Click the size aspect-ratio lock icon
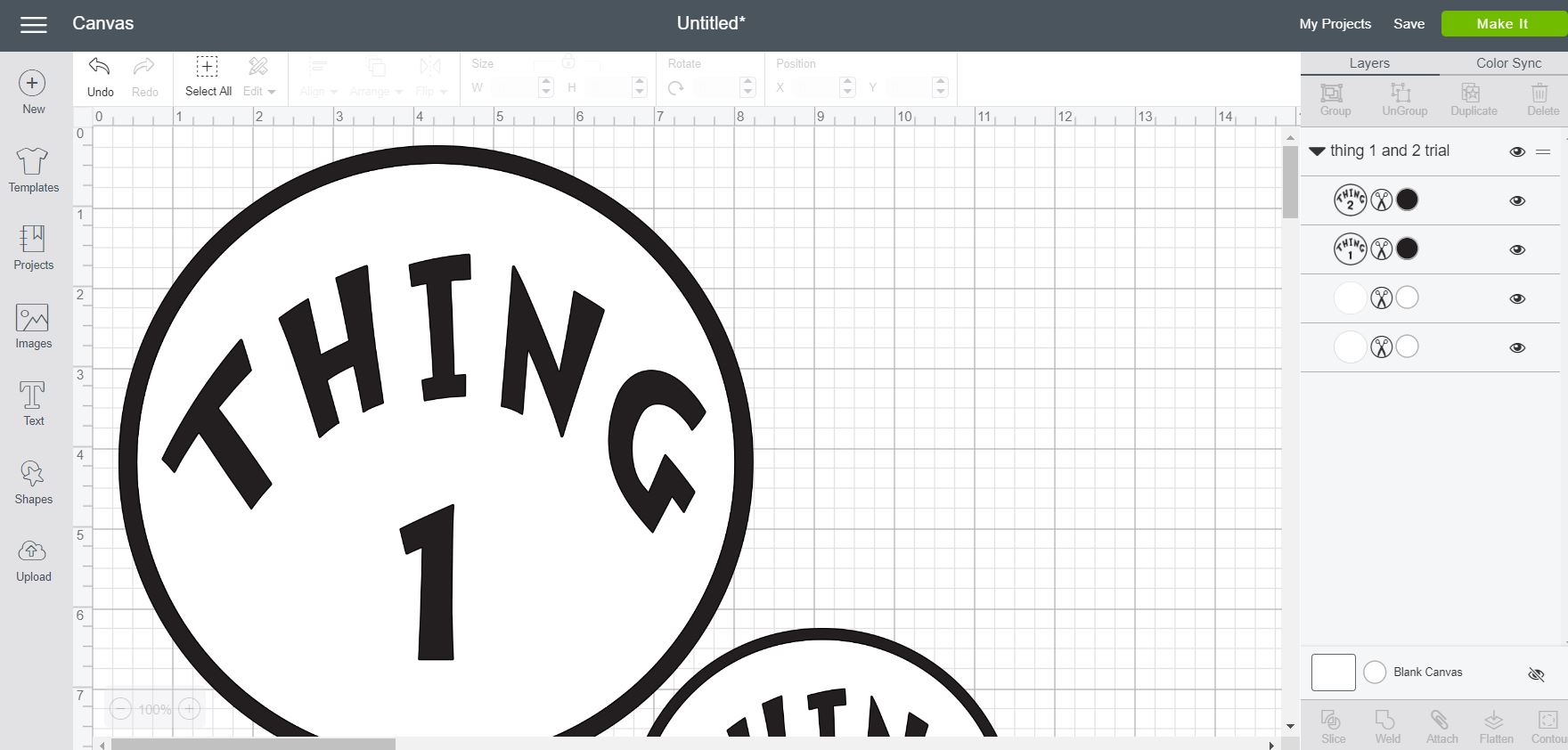Viewport: 1568px width, 750px height. tap(568, 62)
